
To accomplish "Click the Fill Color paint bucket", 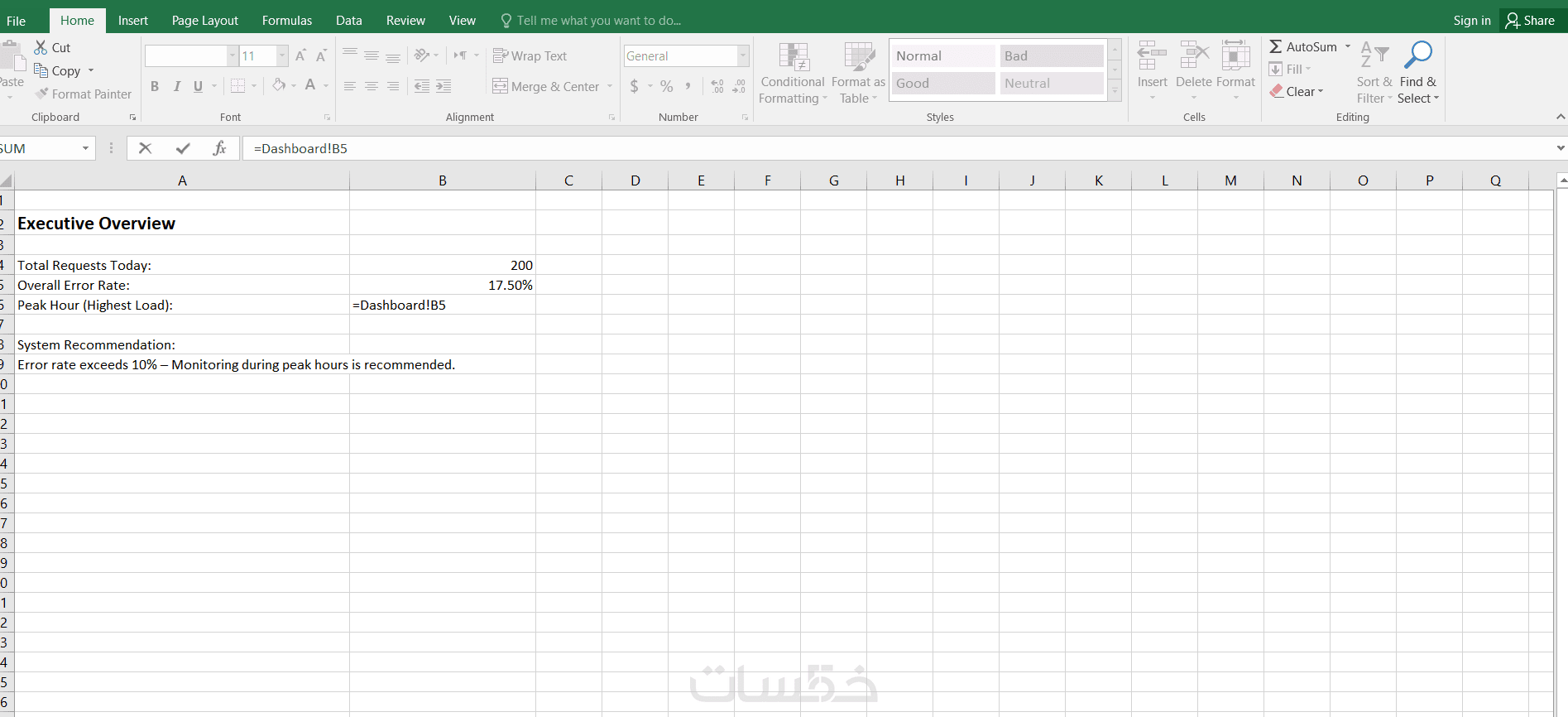I will pyautogui.click(x=279, y=84).
